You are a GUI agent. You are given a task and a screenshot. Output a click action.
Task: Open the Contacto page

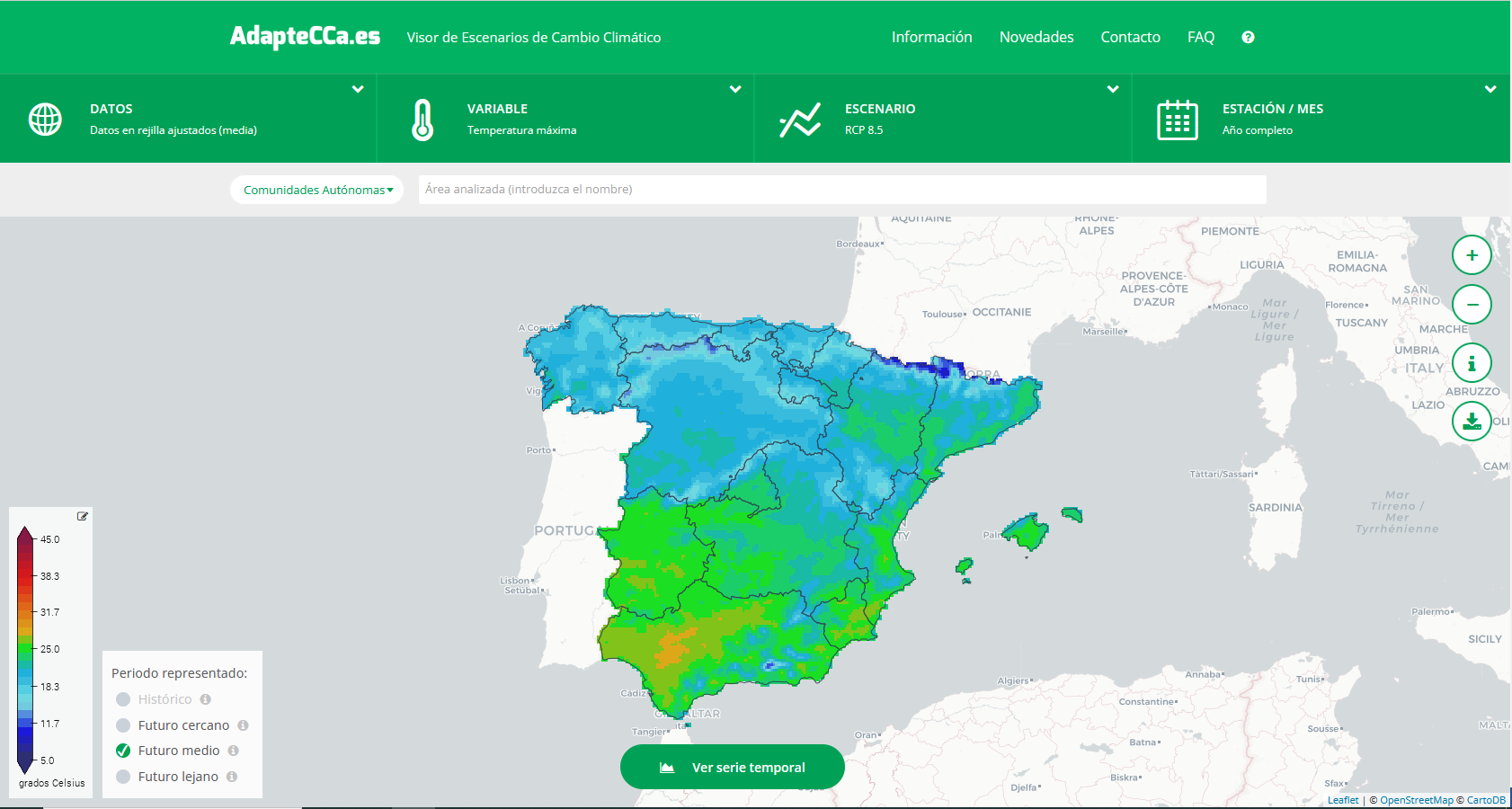tap(1131, 37)
